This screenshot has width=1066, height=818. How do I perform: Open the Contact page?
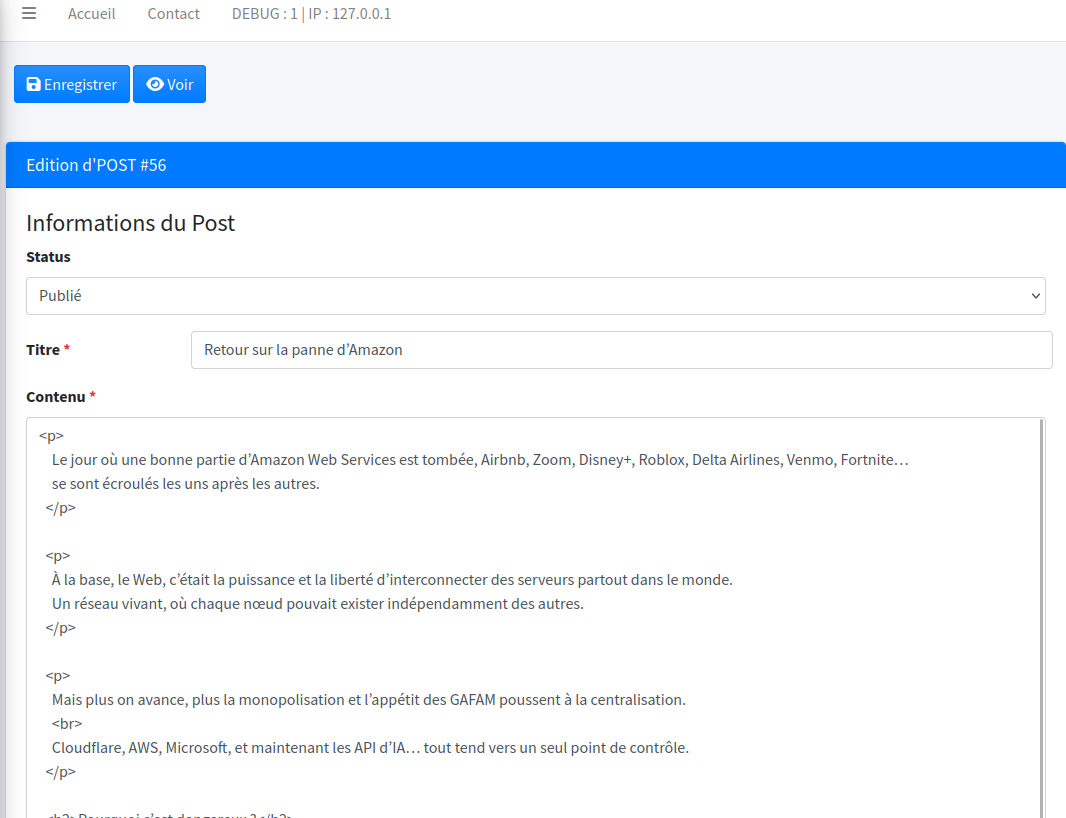[x=173, y=14]
